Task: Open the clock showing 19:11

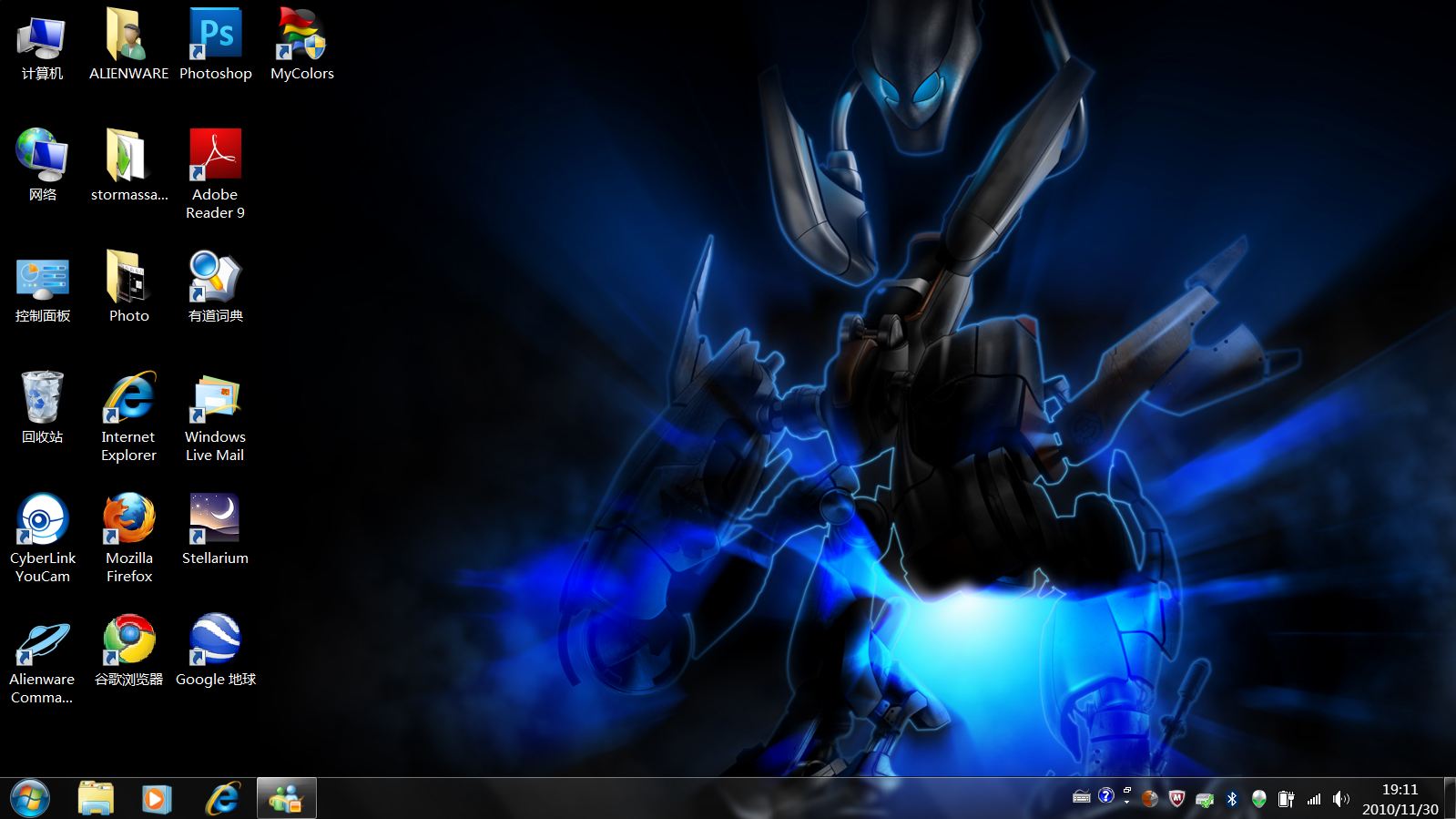Action: click(1400, 799)
